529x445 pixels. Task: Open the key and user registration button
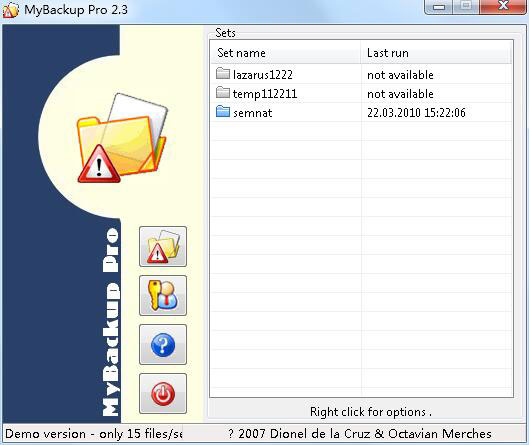pyautogui.click(x=163, y=296)
